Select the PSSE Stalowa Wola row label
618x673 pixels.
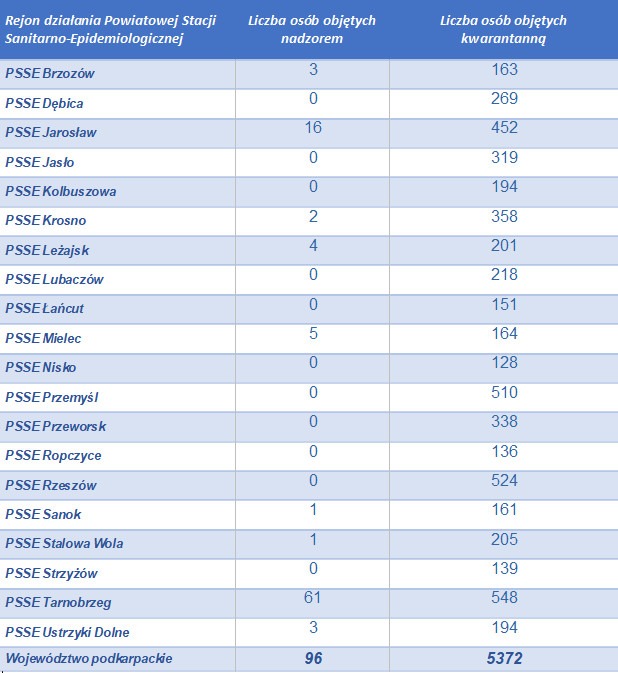(64, 544)
